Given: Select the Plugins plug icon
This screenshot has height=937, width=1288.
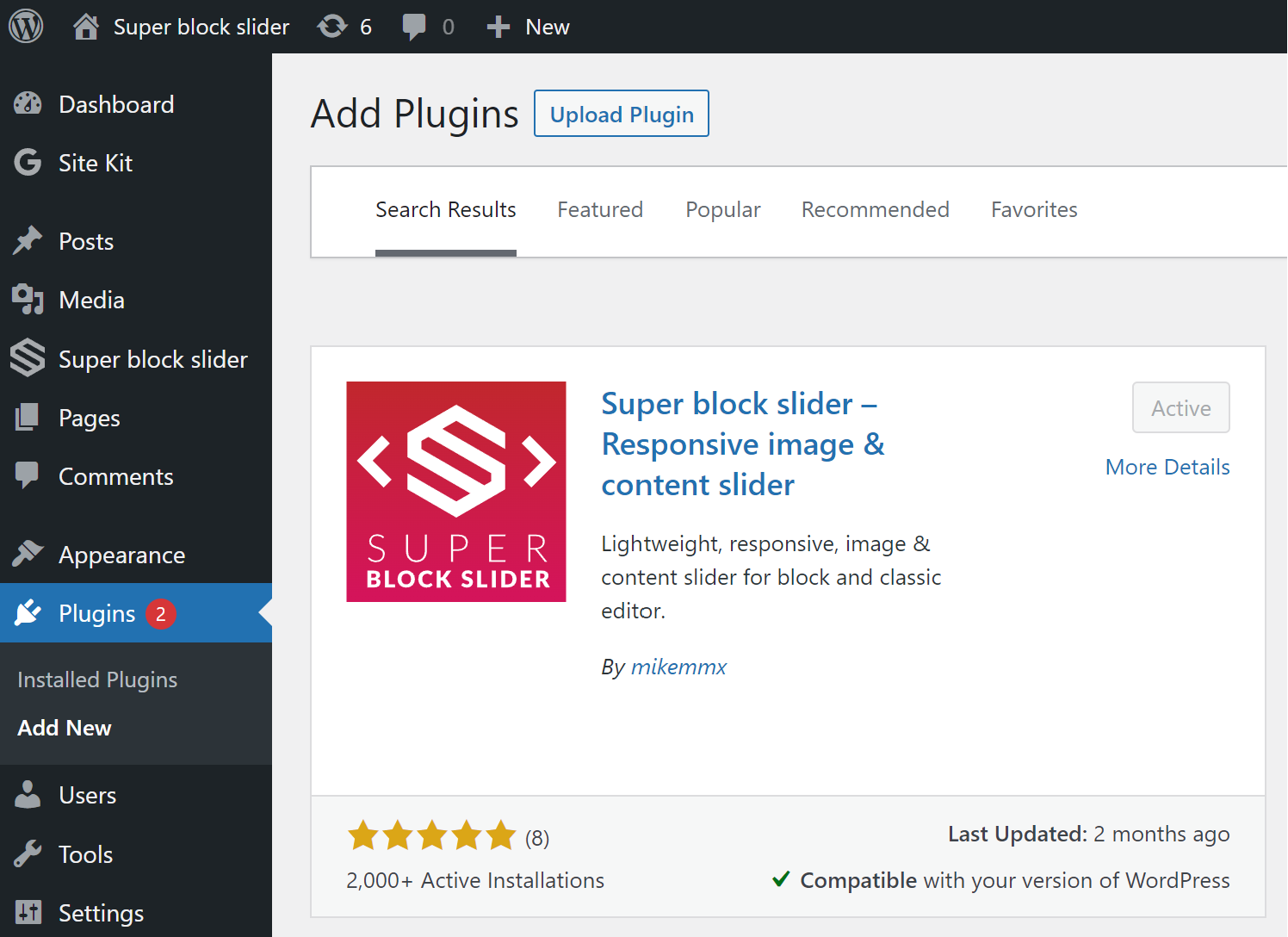Looking at the screenshot, I should (x=28, y=612).
